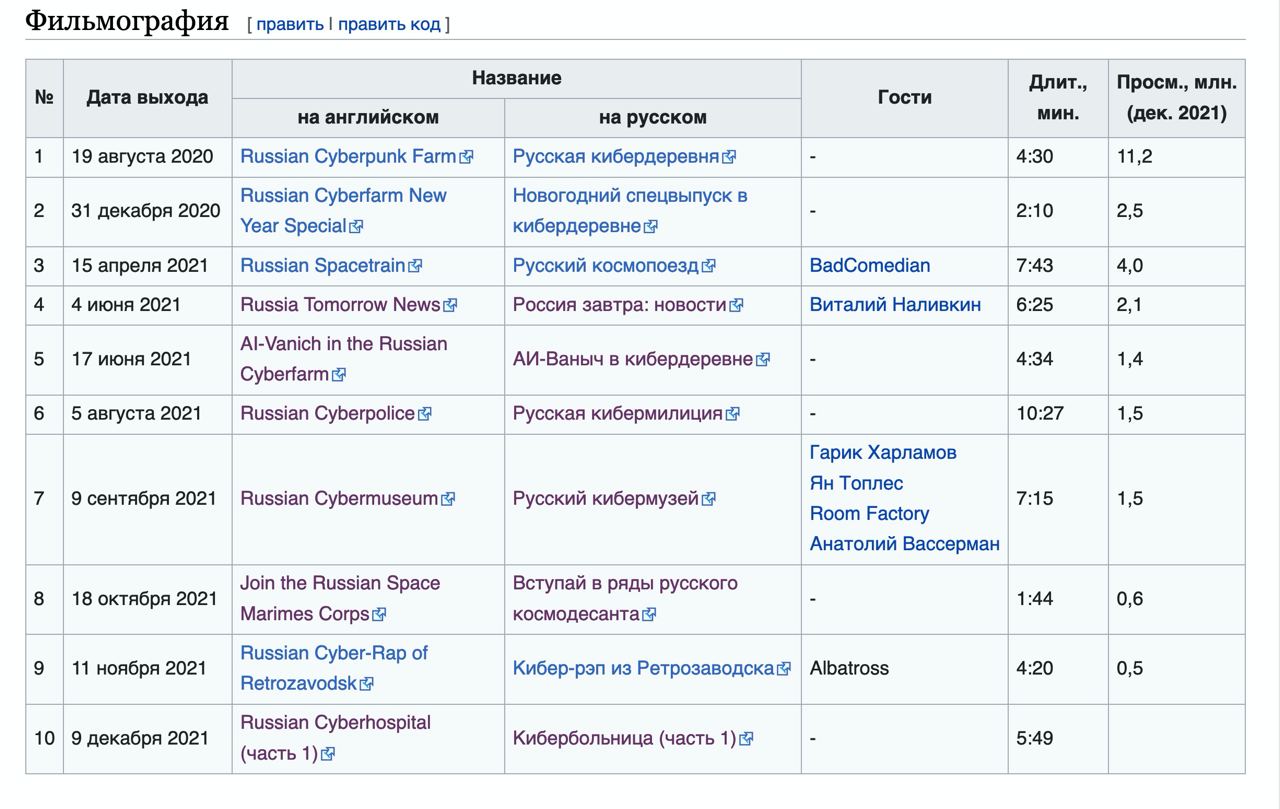
Task: Click external-link icon beside Russian Cyberpunk Farm
Action: coord(466,157)
